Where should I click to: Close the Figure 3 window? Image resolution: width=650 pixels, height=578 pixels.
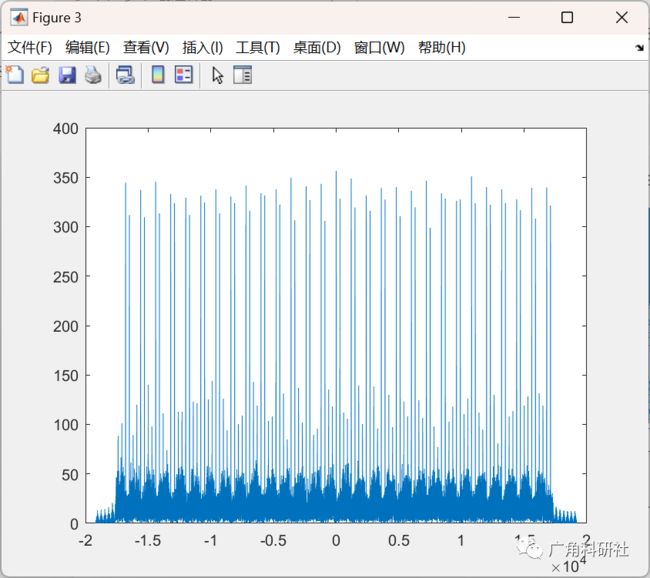point(622,17)
